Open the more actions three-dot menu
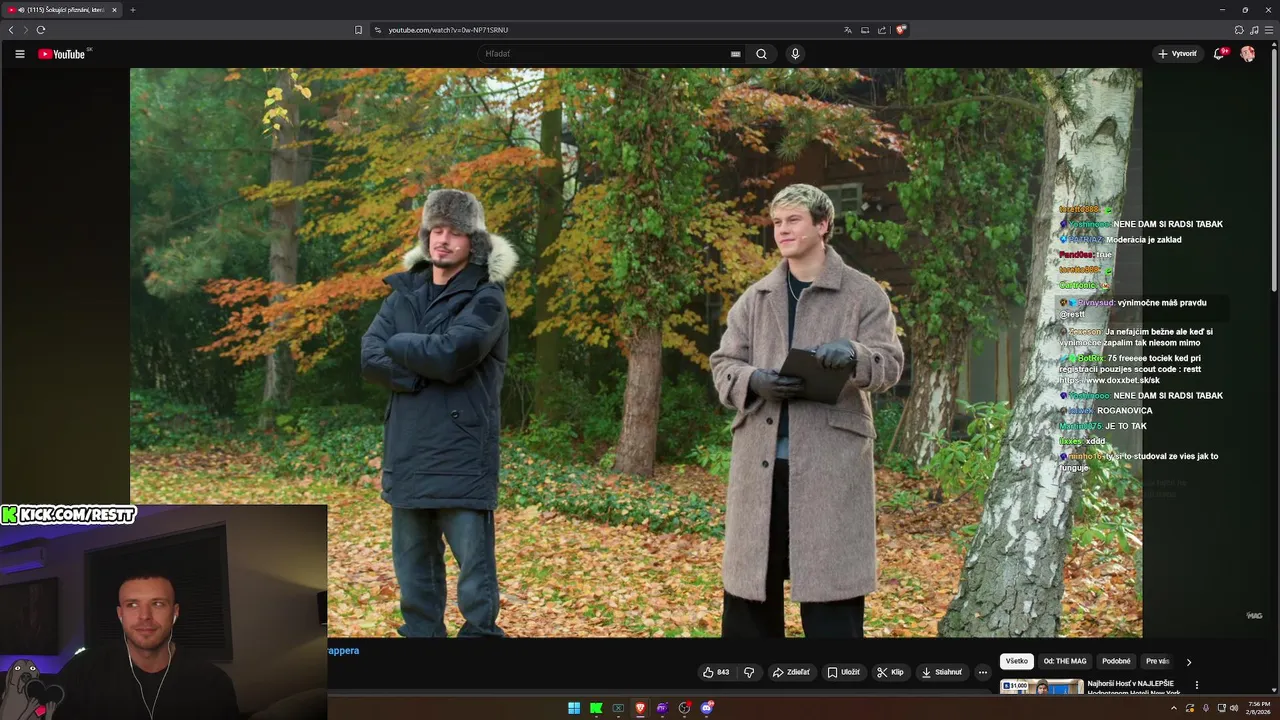 click(x=983, y=672)
